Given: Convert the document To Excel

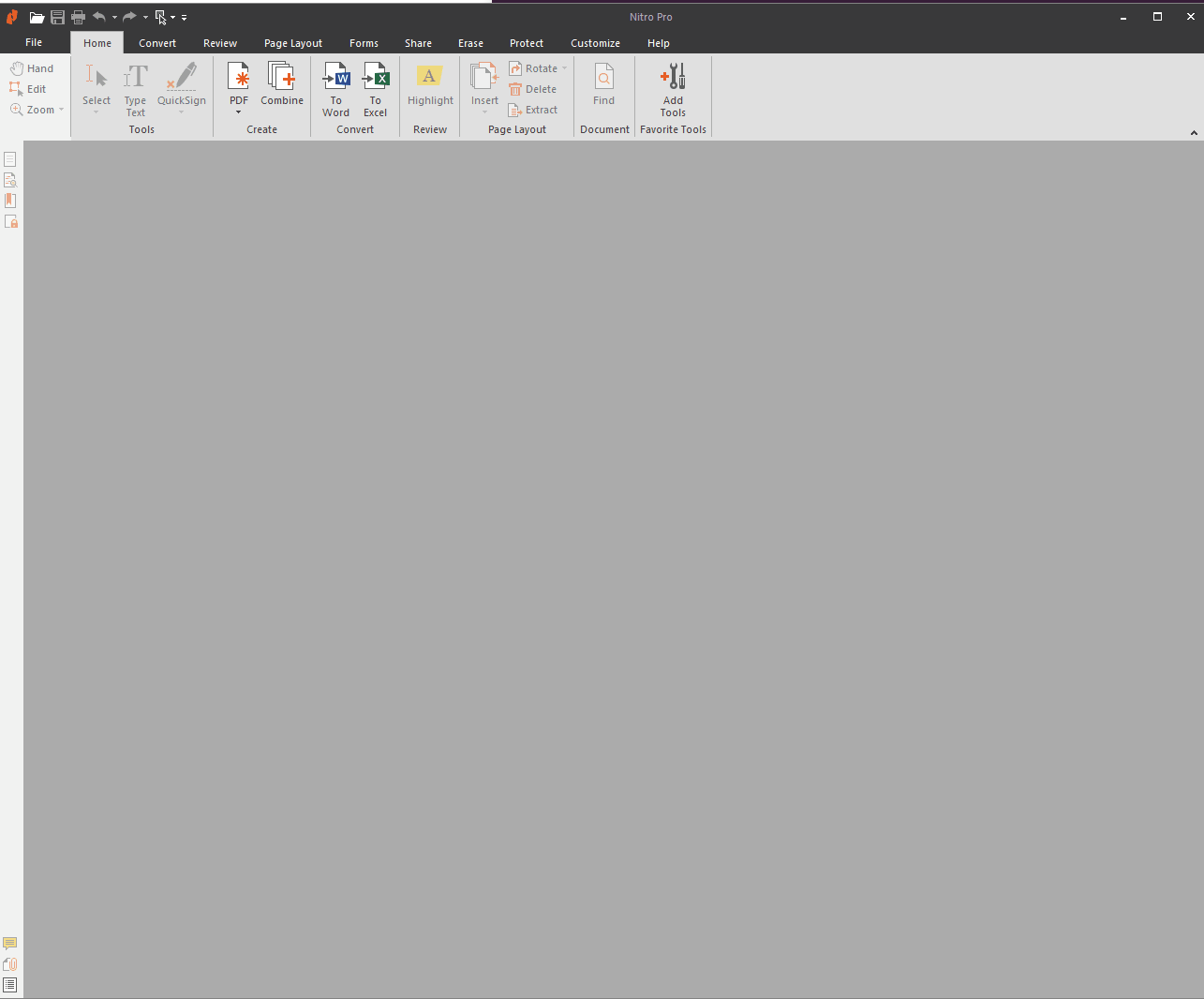Looking at the screenshot, I should point(375,89).
